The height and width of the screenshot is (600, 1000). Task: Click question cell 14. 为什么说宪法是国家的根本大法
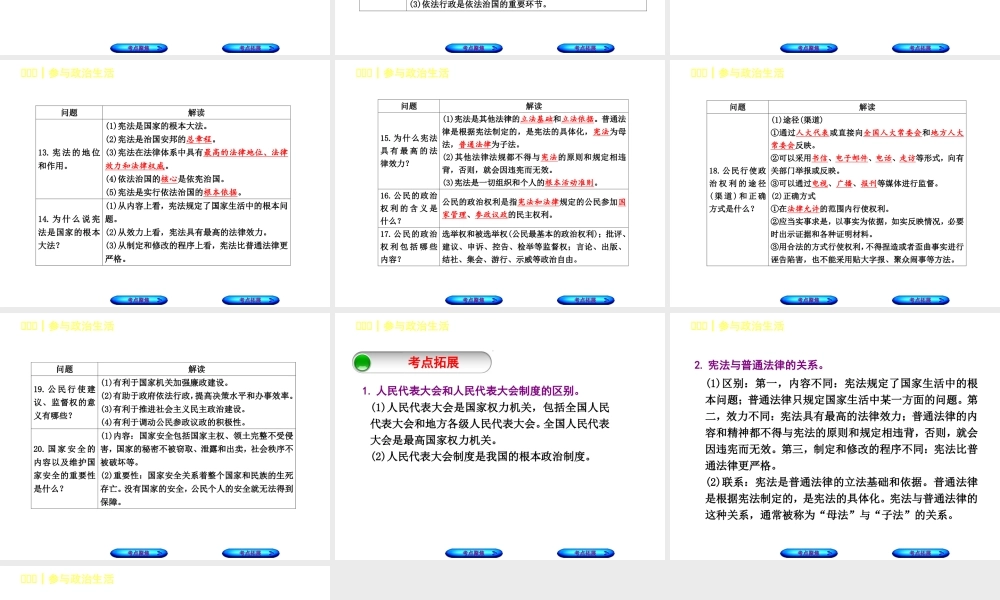point(69,232)
